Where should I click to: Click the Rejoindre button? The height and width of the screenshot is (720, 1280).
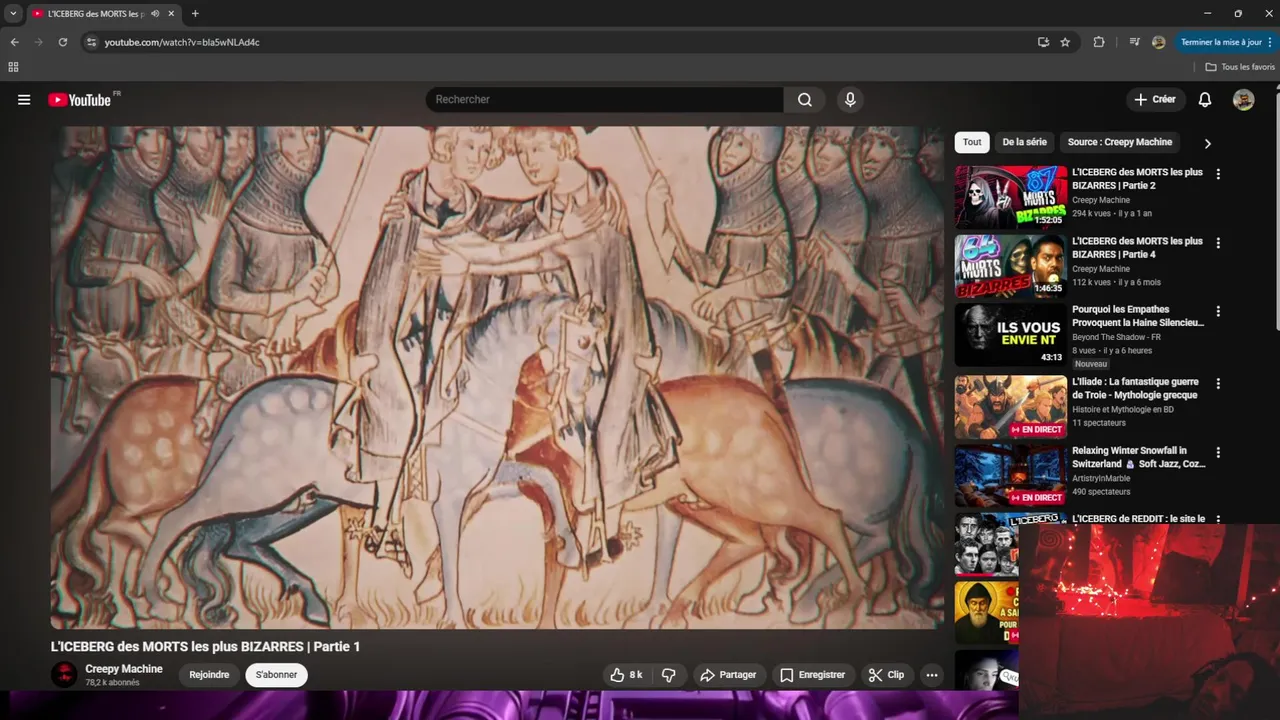point(209,675)
